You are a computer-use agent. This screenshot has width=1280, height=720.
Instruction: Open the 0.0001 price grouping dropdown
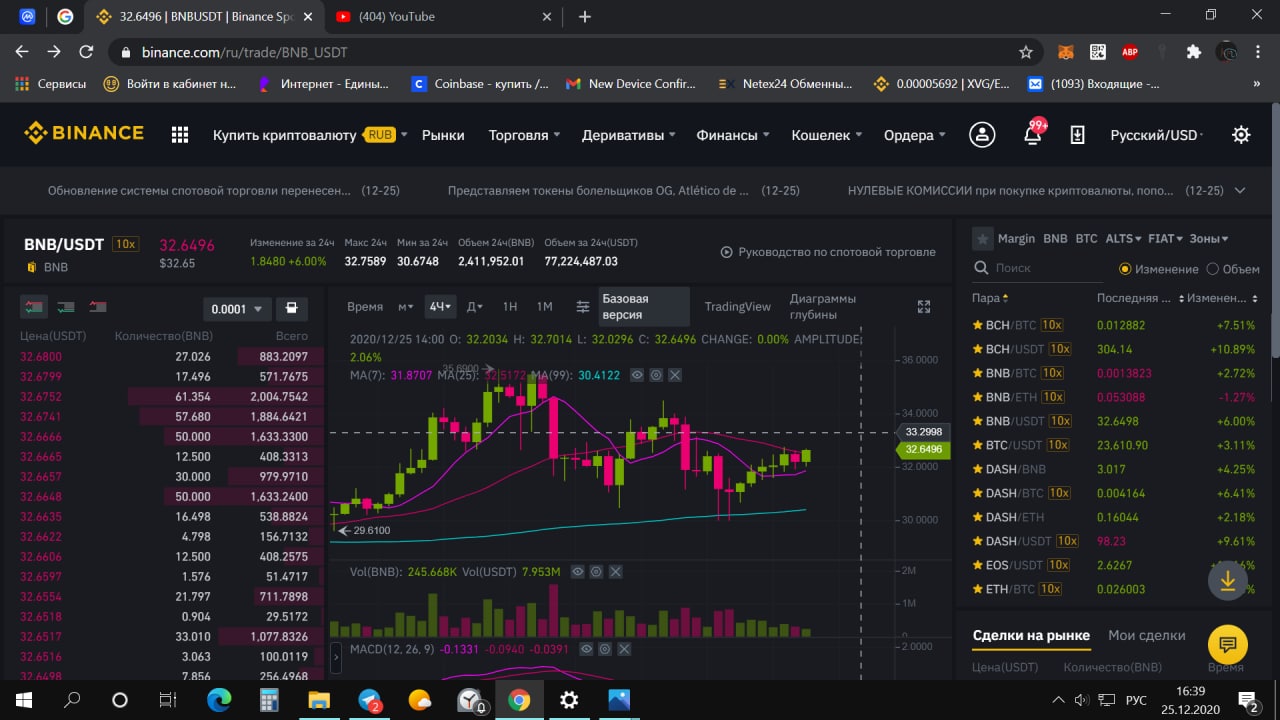(237, 309)
